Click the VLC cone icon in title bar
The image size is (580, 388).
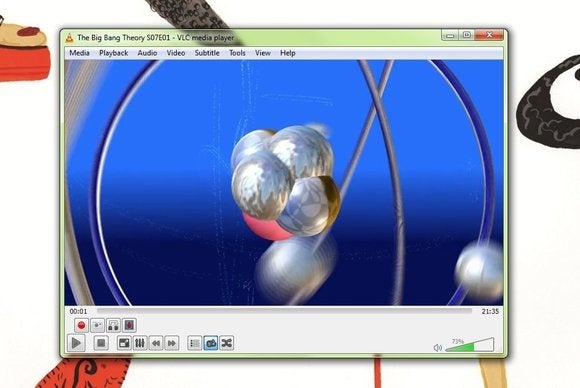click(70, 38)
